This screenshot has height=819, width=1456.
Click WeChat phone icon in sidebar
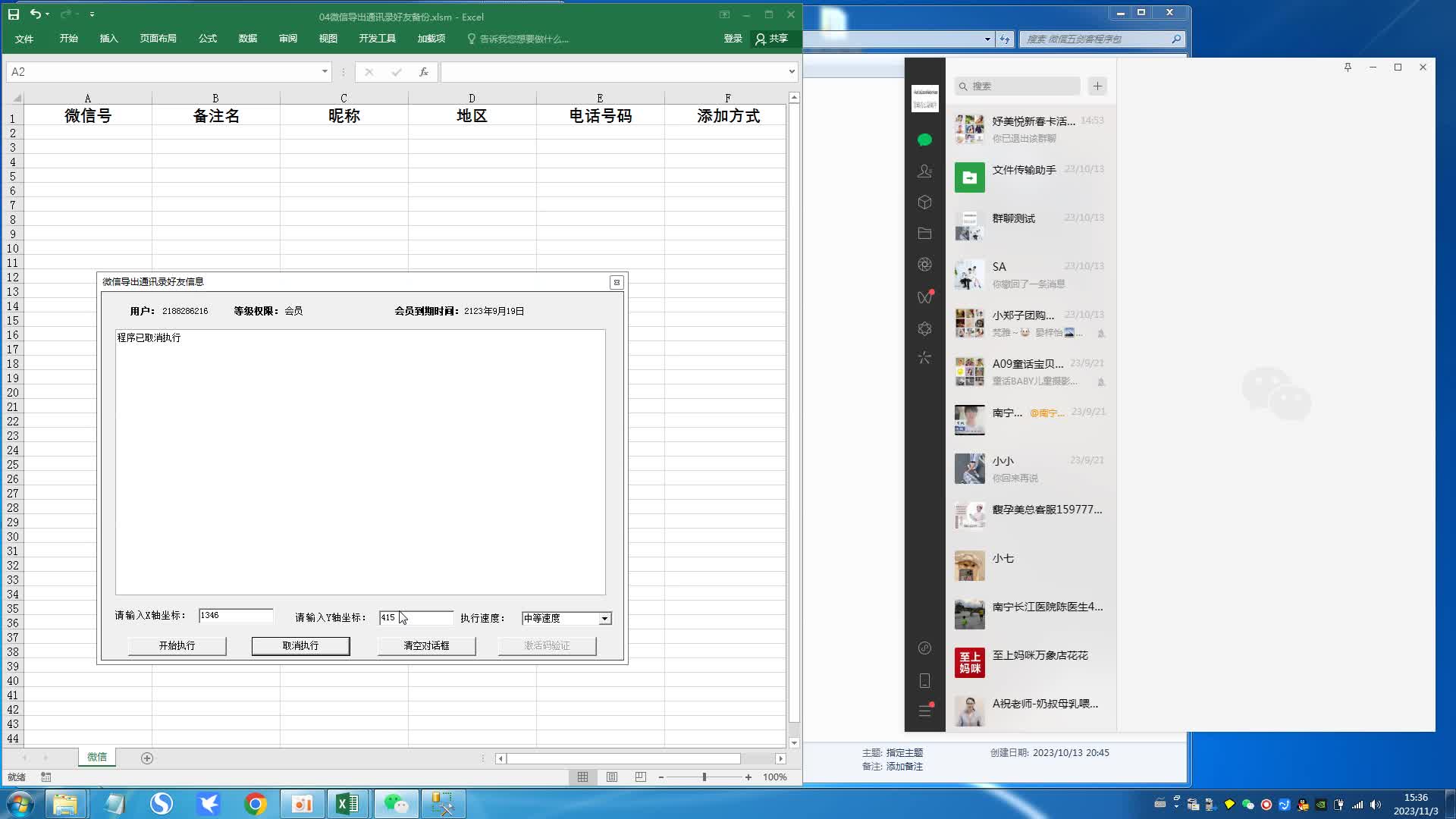(924, 680)
